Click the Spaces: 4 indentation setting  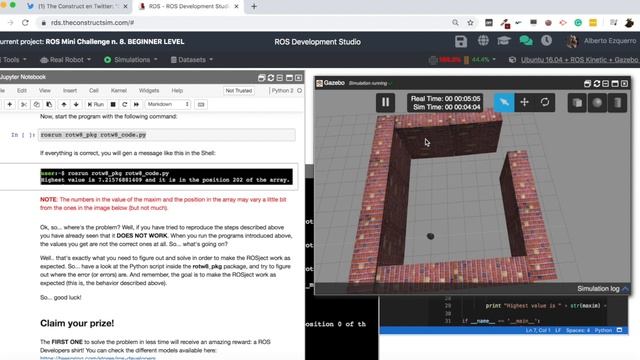(x=578, y=330)
